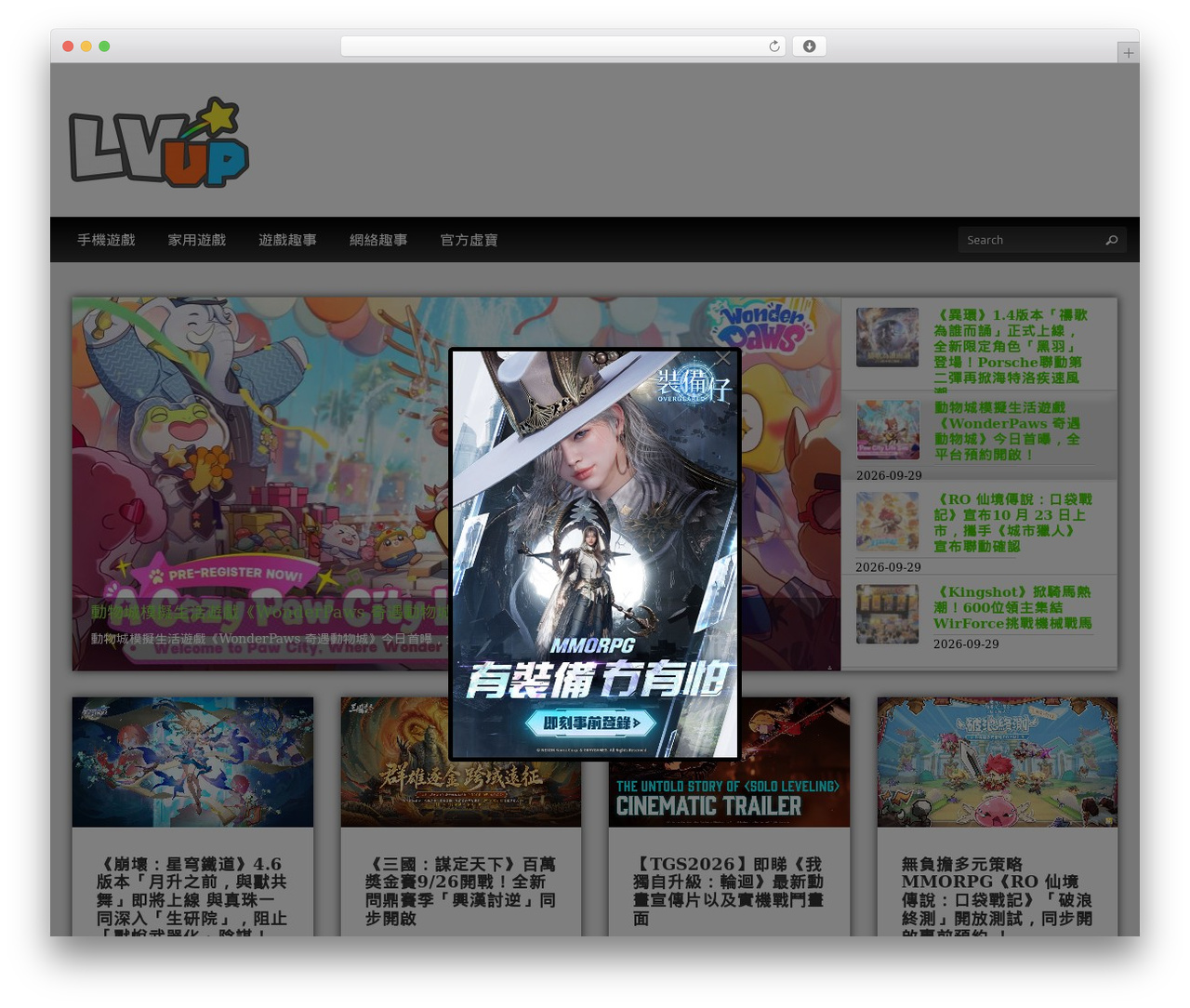Open the WonderPaws 奇遇動物城 sidebar article link
The image size is (1190, 1008).
[x=1008, y=431]
